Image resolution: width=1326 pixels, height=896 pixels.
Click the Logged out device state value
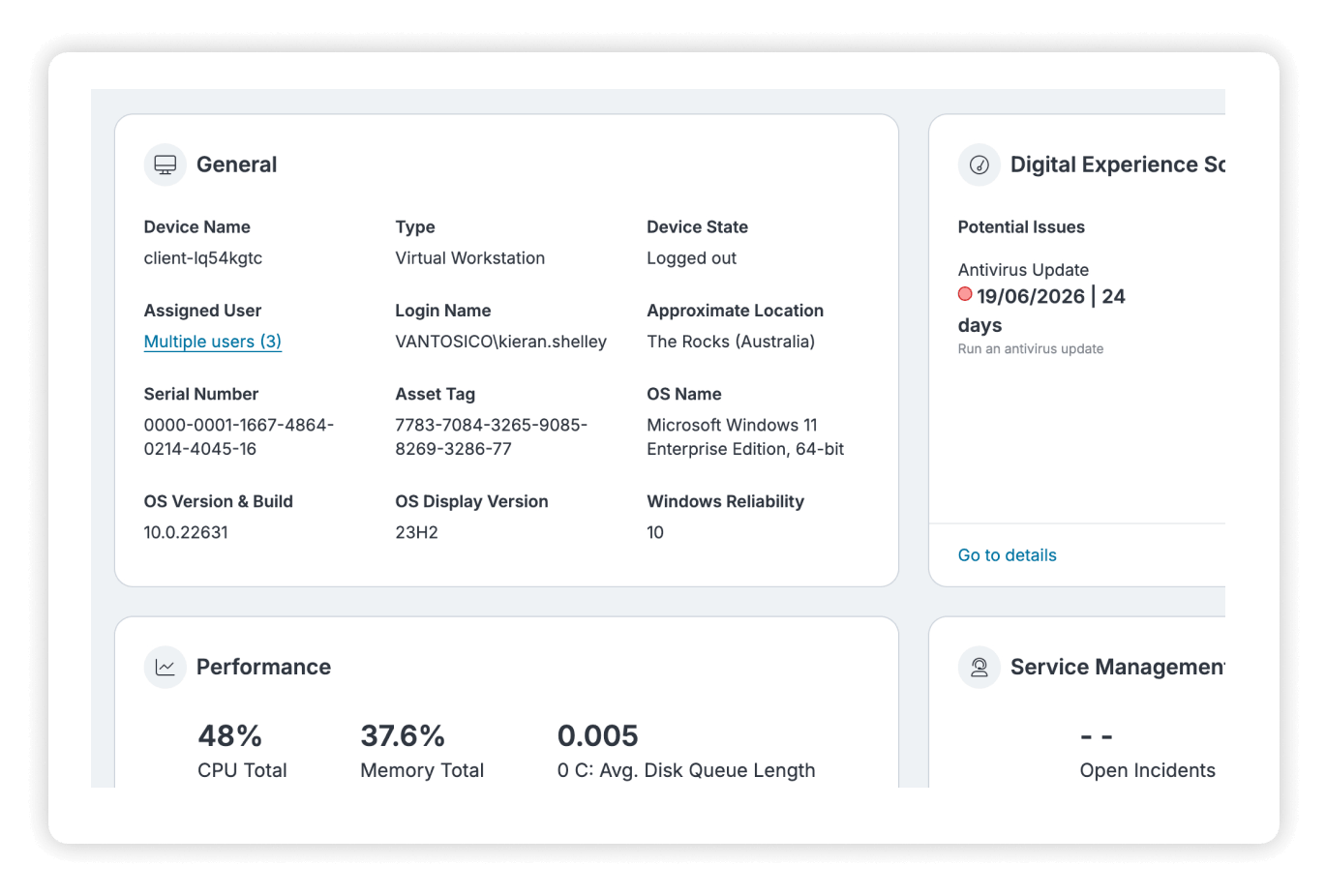[x=692, y=258]
